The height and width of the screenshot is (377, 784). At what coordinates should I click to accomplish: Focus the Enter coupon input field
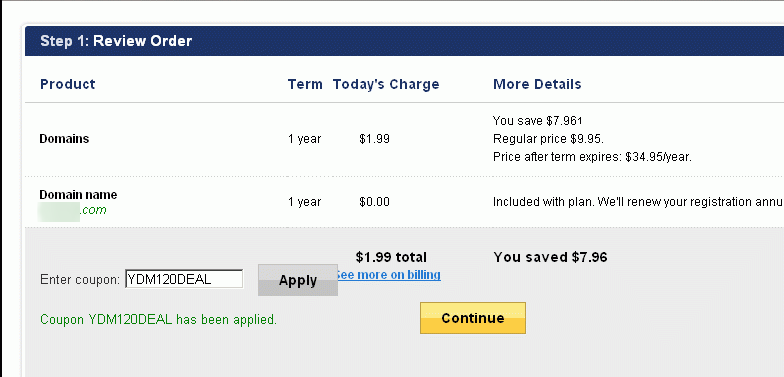click(x=184, y=279)
